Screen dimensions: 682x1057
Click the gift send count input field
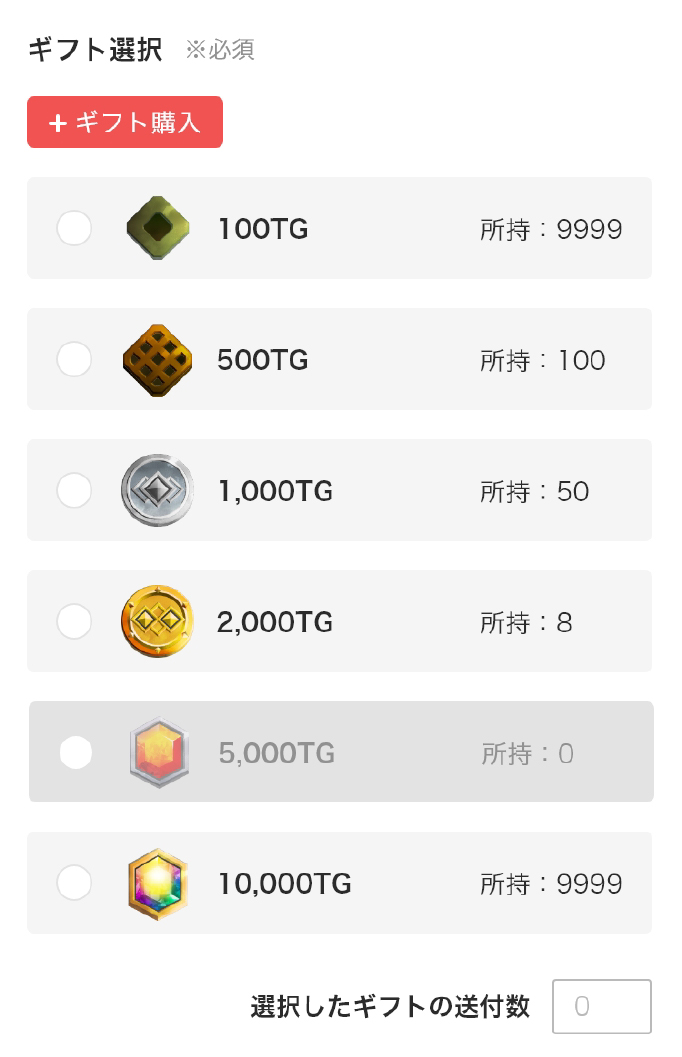tap(602, 1006)
